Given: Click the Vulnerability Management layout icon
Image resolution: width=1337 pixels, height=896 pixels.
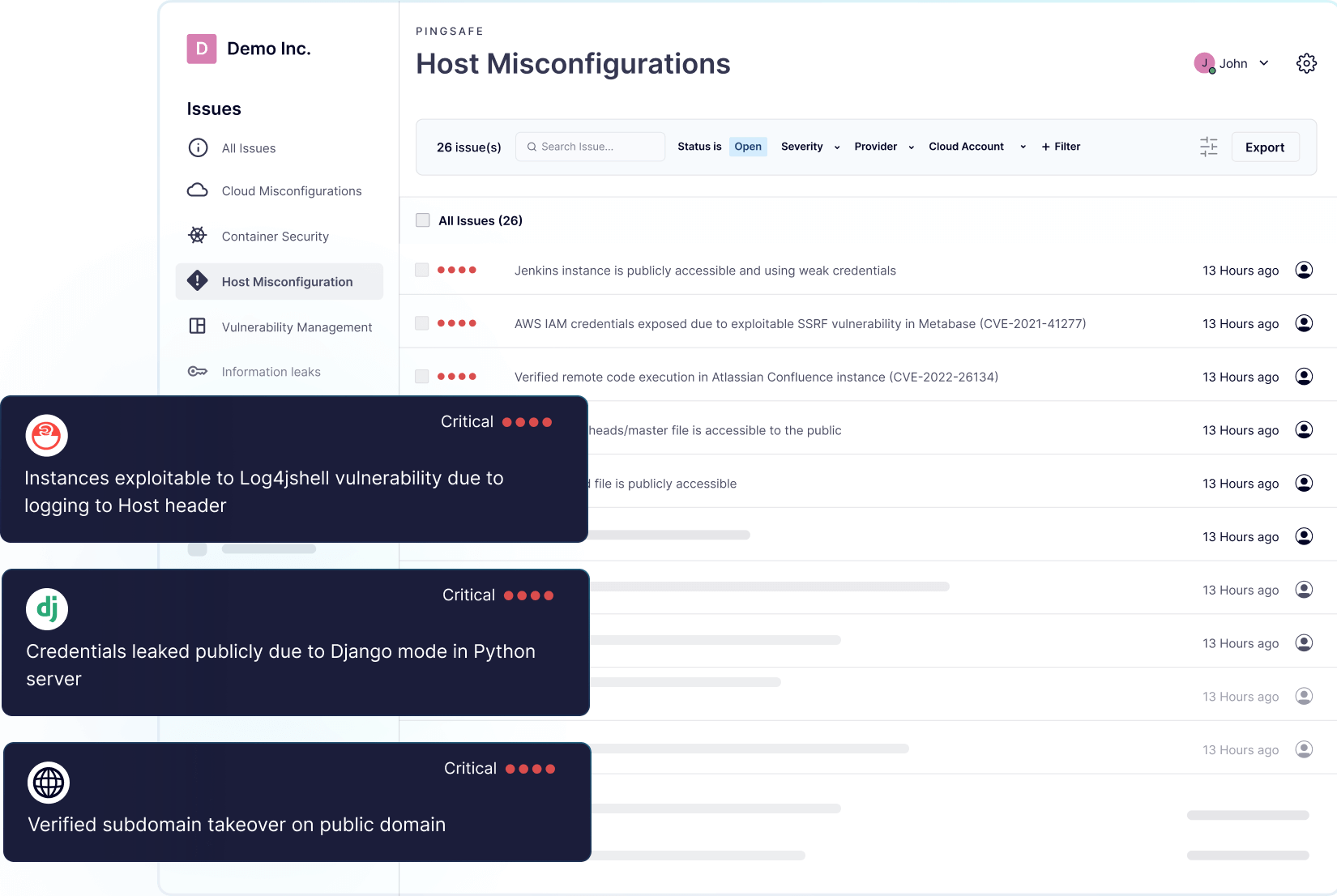Looking at the screenshot, I should coord(197,326).
